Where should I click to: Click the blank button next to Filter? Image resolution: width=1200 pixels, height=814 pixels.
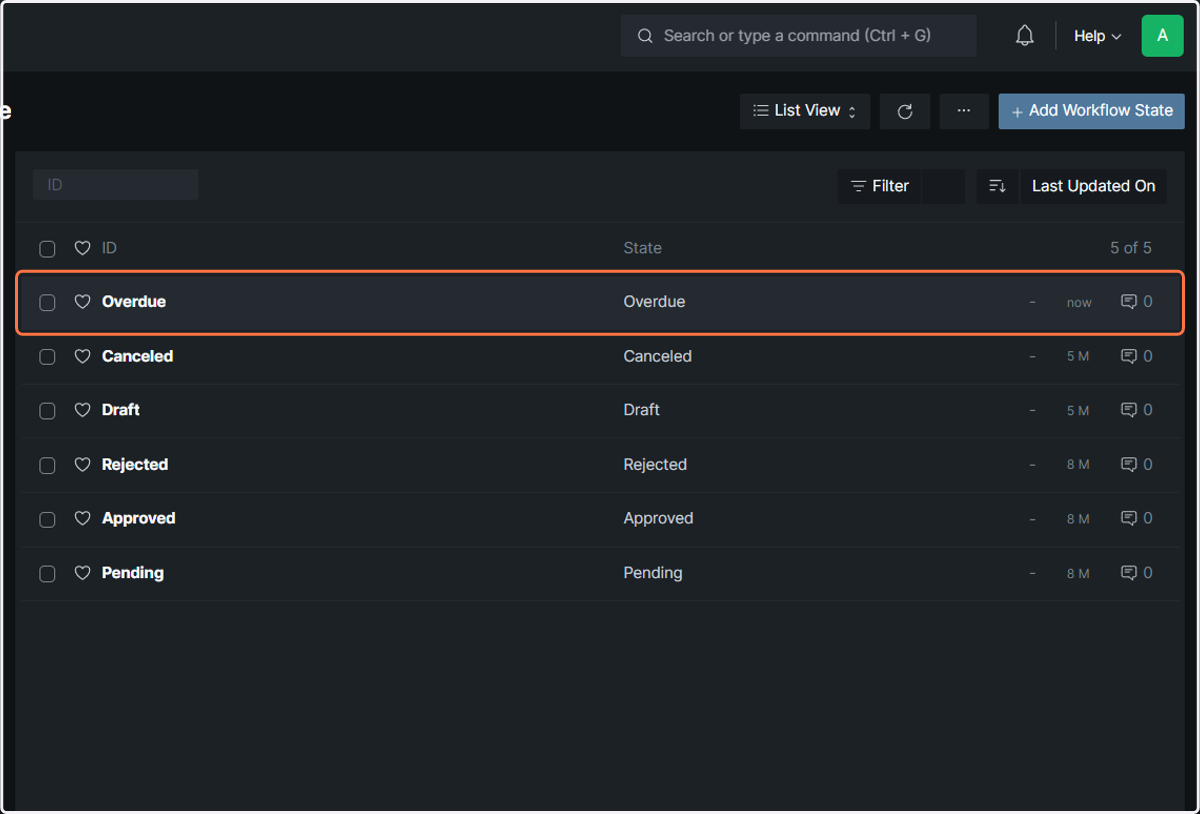944,186
